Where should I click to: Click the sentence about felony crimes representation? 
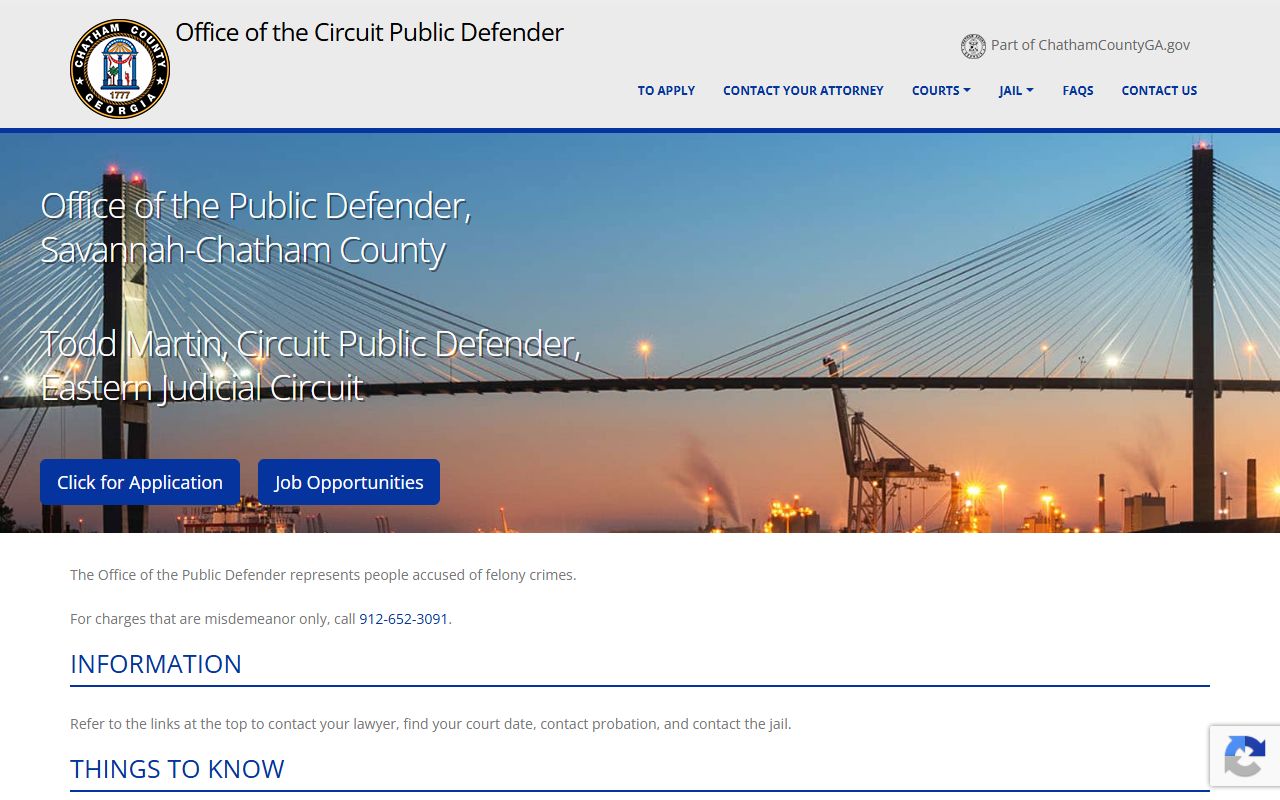coord(323,575)
